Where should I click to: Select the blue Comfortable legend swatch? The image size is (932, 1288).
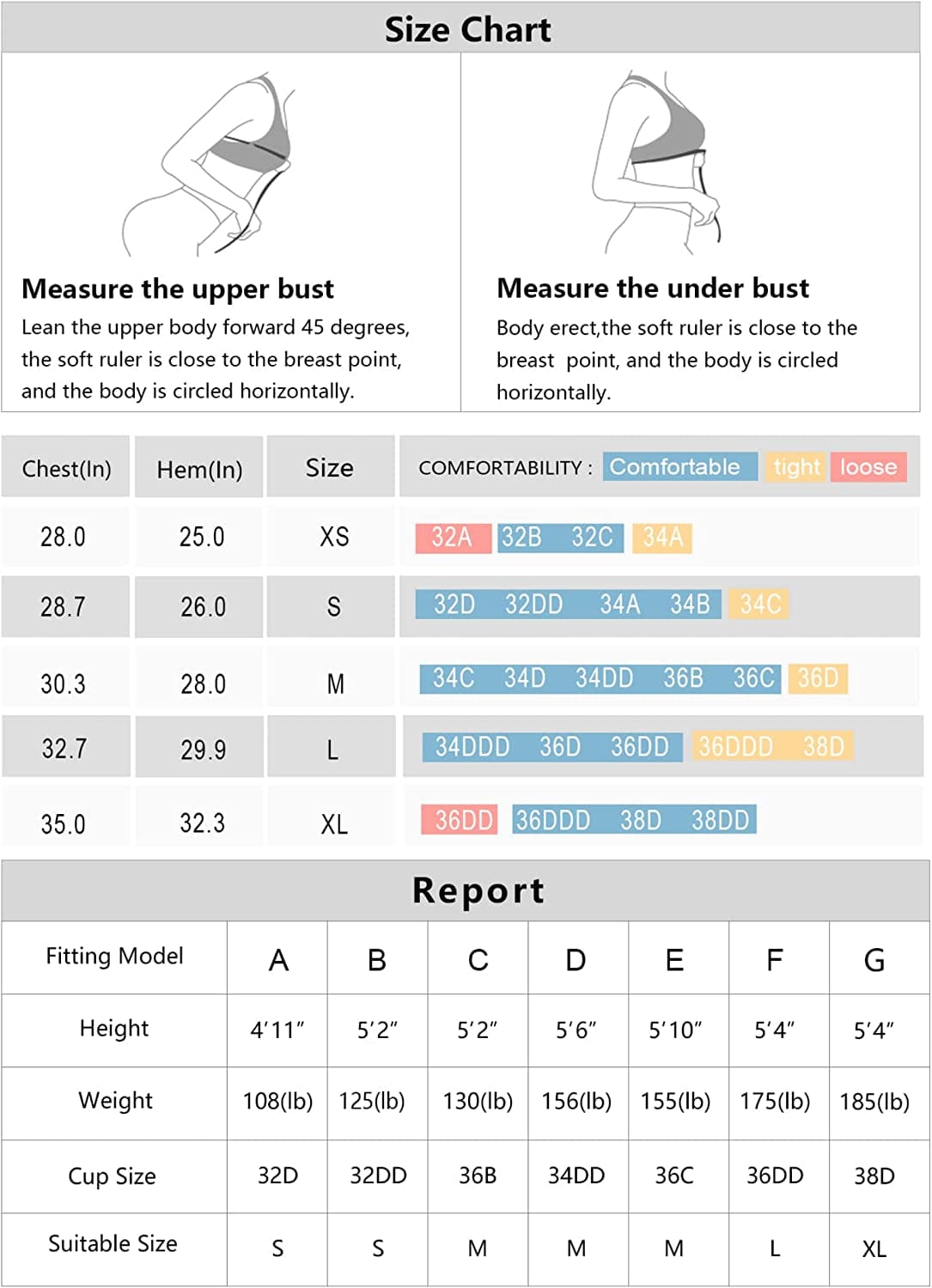click(679, 467)
